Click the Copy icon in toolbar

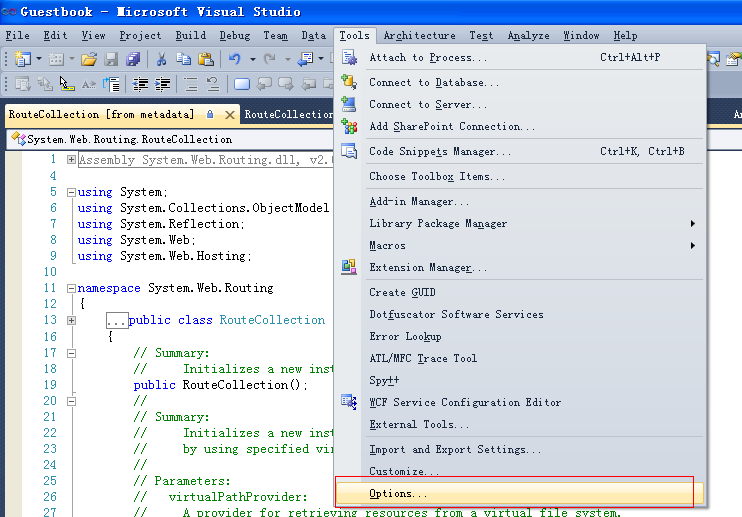[x=183, y=59]
